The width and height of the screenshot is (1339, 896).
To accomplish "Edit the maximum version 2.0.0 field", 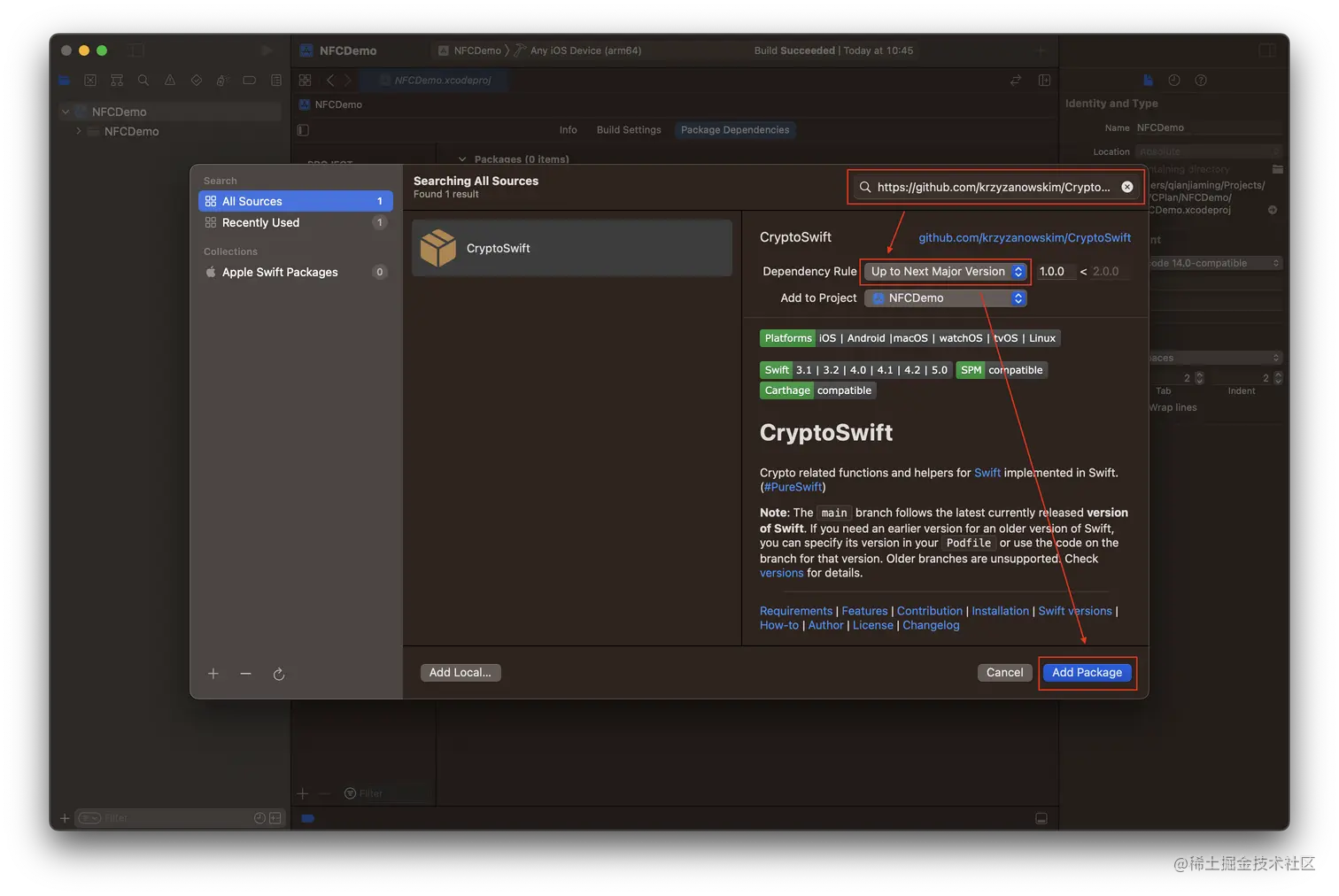I will click(x=1111, y=272).
